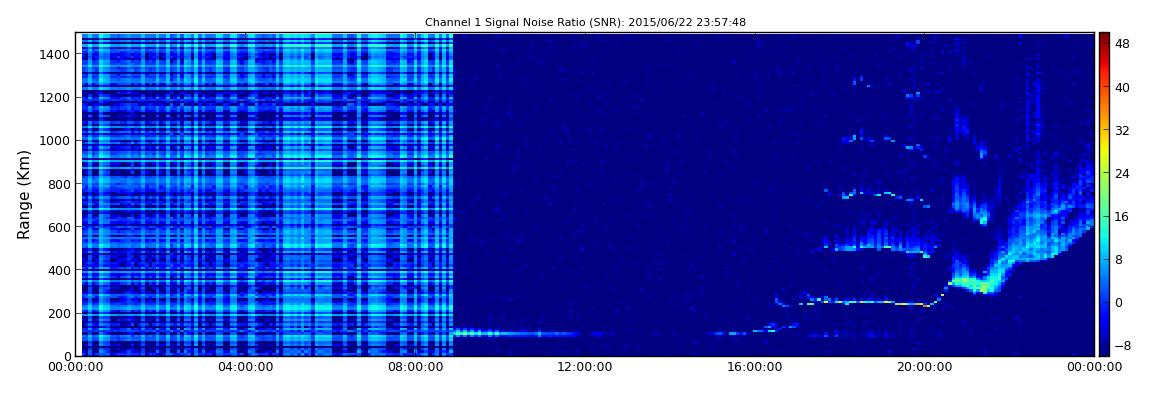1150x407 pixels.
Task: Click the 20:00:00 time axis tick label
Action: 924,367
